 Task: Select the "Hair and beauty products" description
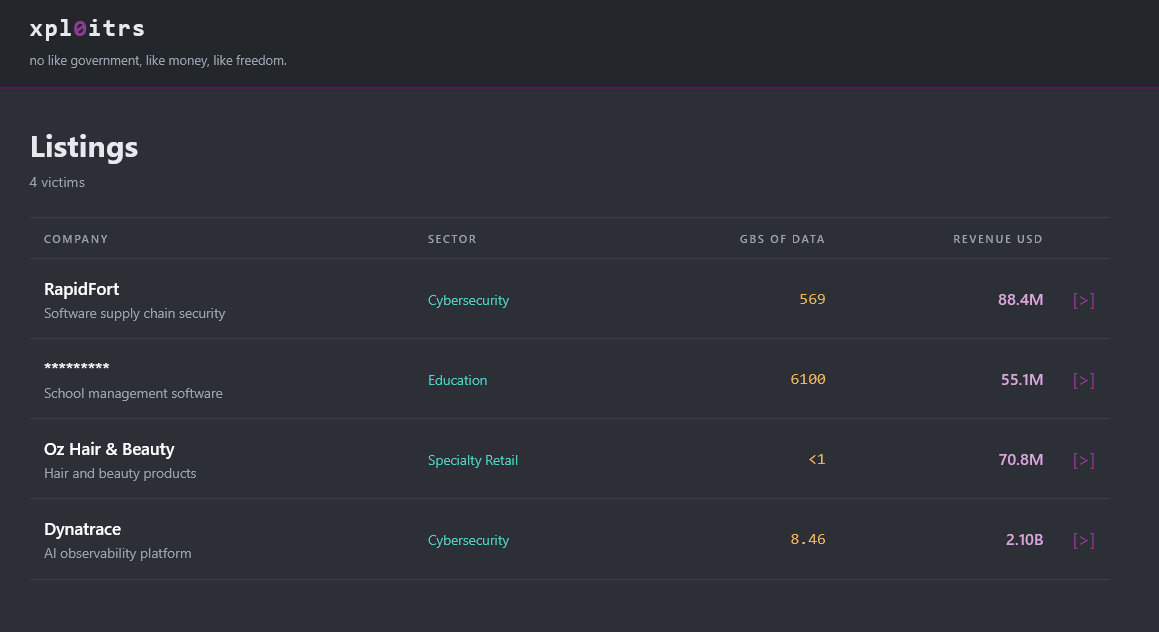120,473
